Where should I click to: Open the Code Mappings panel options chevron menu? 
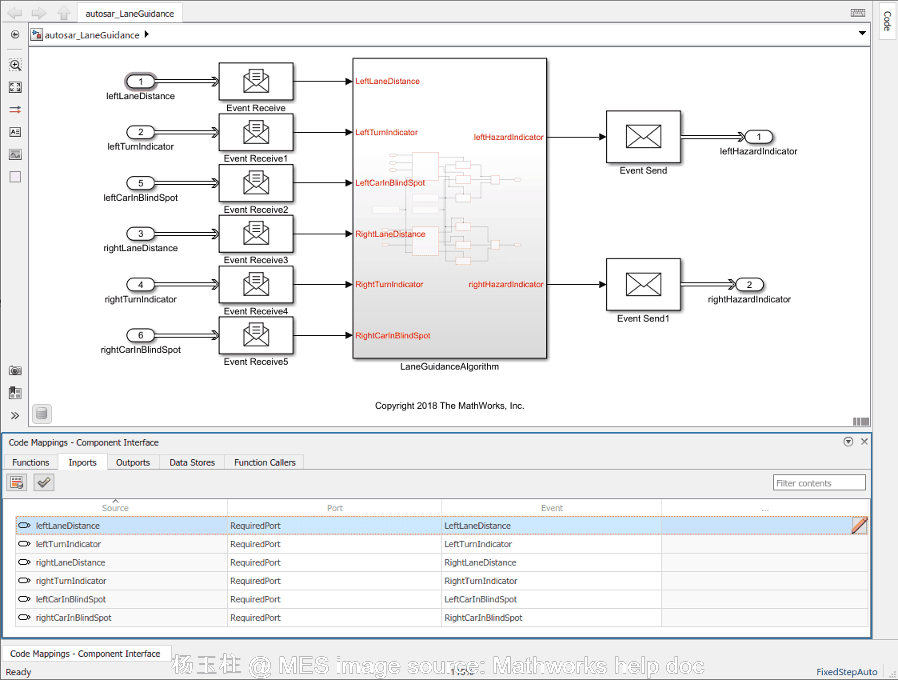tap(848, 441)
